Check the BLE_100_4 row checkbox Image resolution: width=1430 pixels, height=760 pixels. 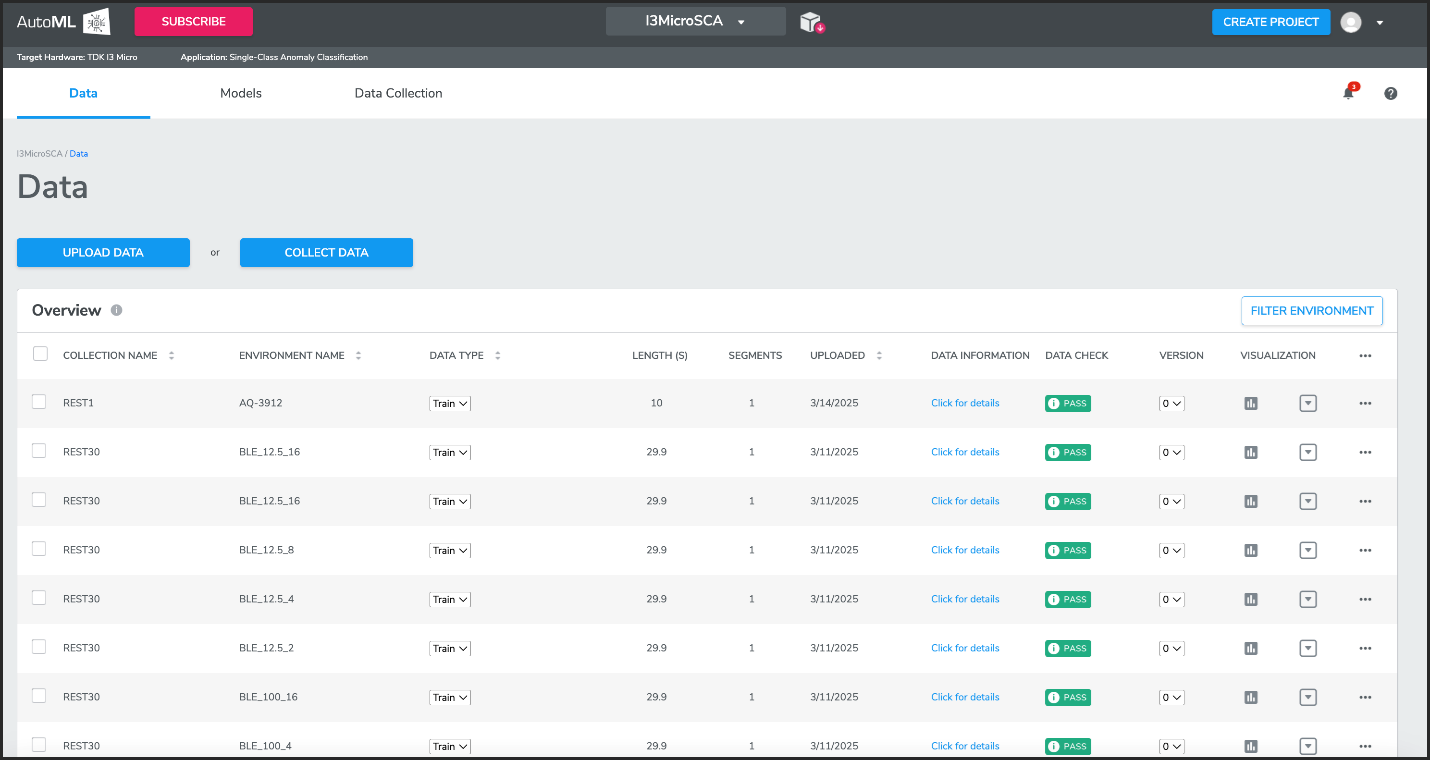click(x=39, y=744)
